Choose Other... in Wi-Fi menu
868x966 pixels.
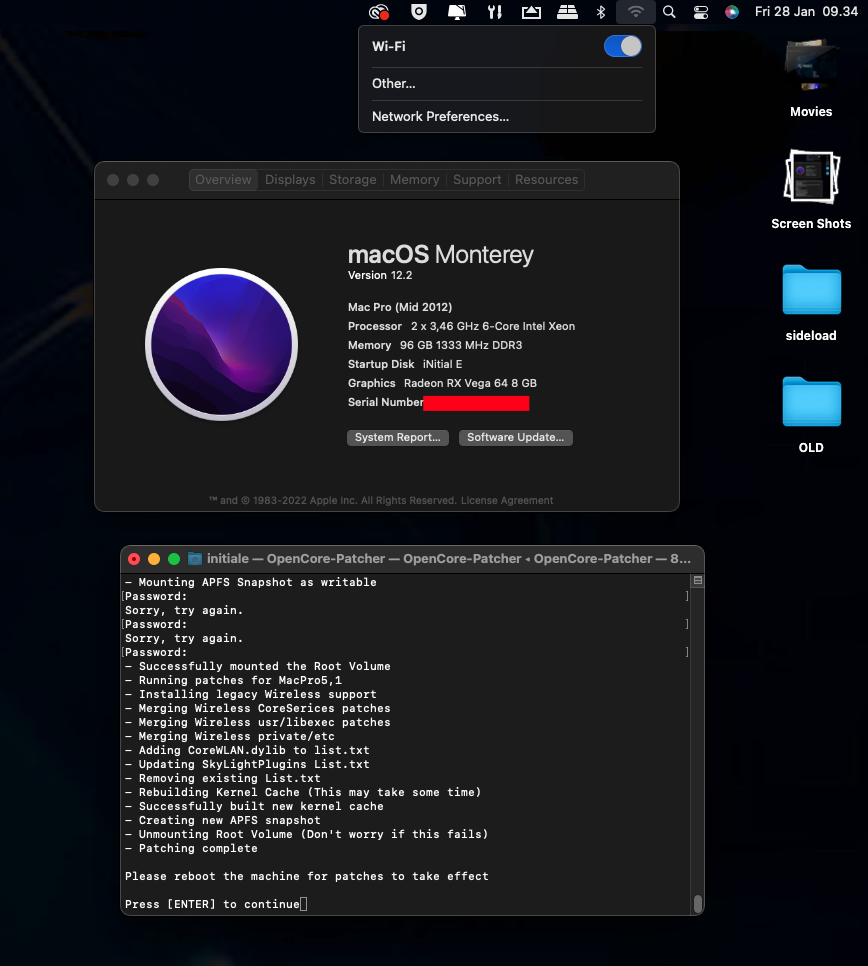(x=394, y=84)
